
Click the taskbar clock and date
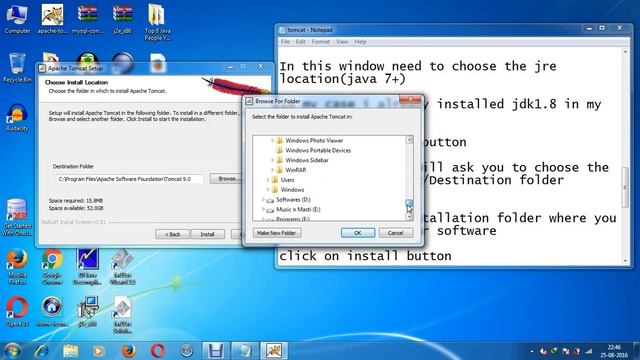click(x=614, y=351)
